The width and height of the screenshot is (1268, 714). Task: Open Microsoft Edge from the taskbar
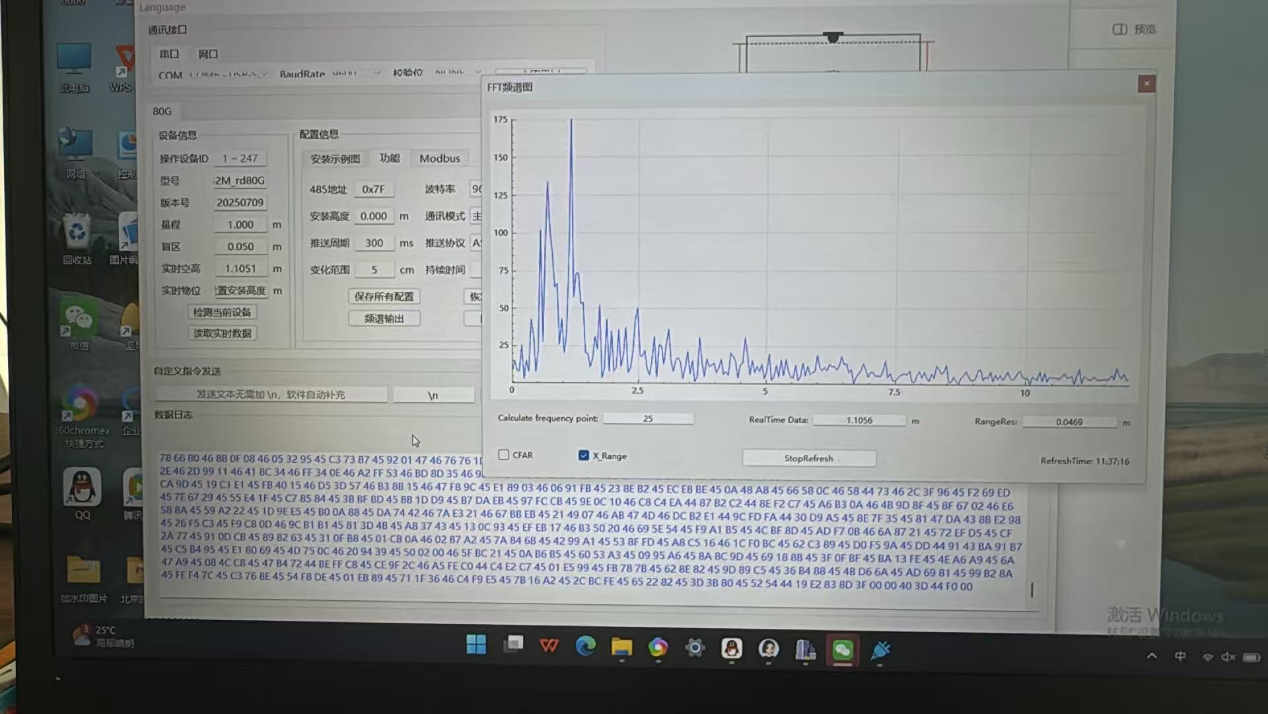[x=586, y=647]
